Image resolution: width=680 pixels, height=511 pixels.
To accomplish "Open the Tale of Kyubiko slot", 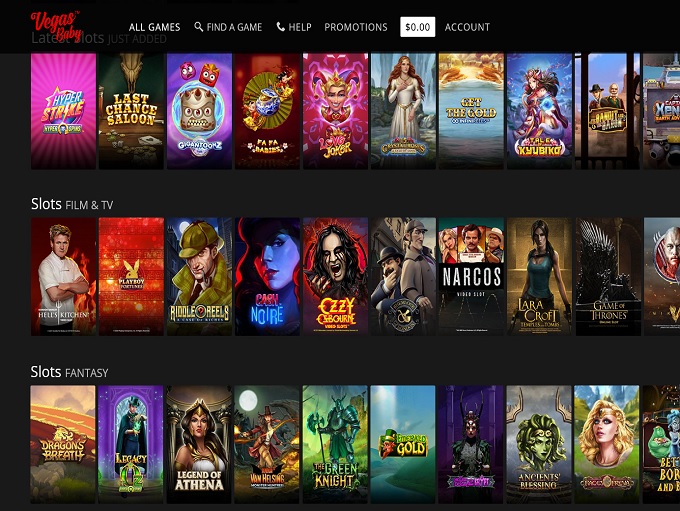I will (539, 111).
